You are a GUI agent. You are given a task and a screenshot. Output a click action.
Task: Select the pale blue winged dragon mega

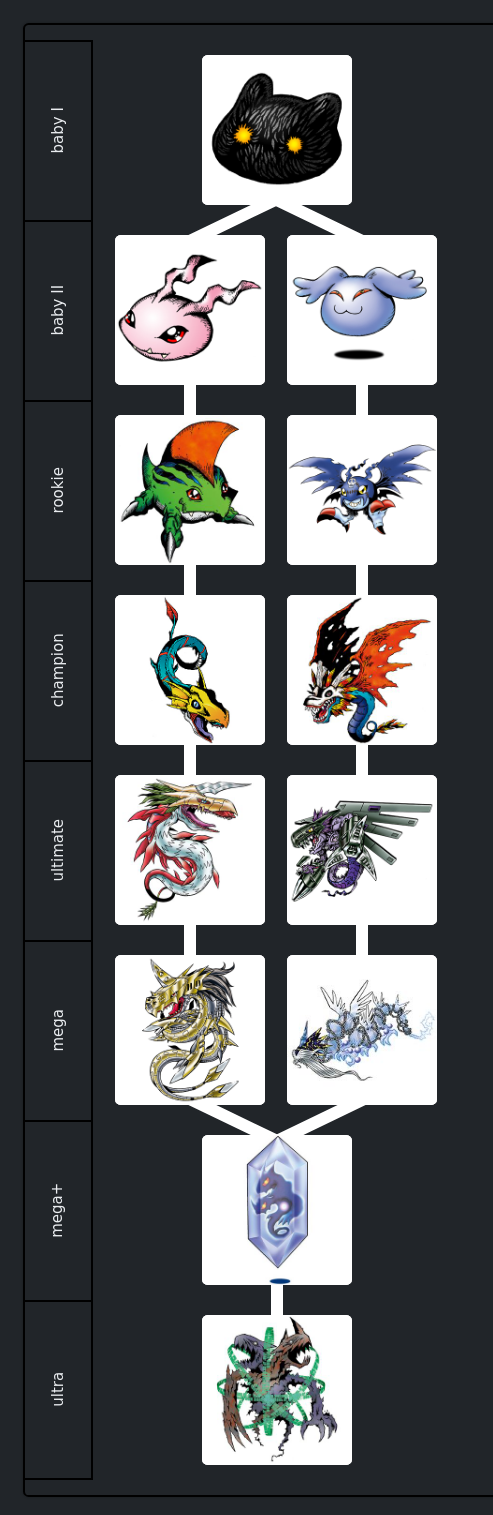(362, 1030)
